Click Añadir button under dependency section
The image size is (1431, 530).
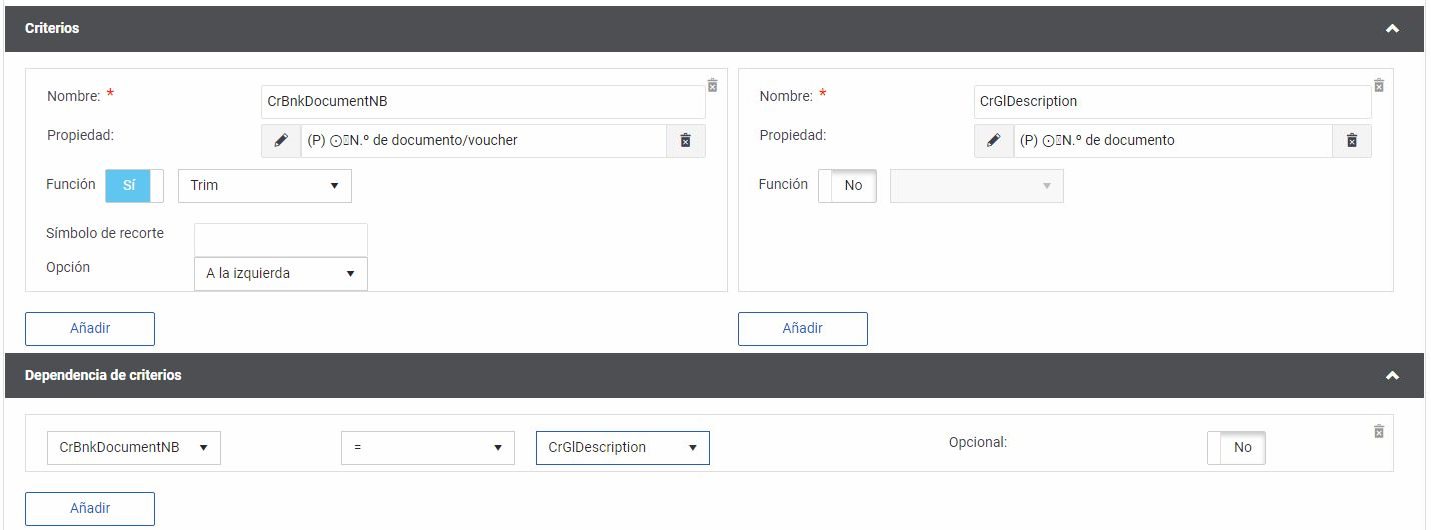click(x=90, y=509)
